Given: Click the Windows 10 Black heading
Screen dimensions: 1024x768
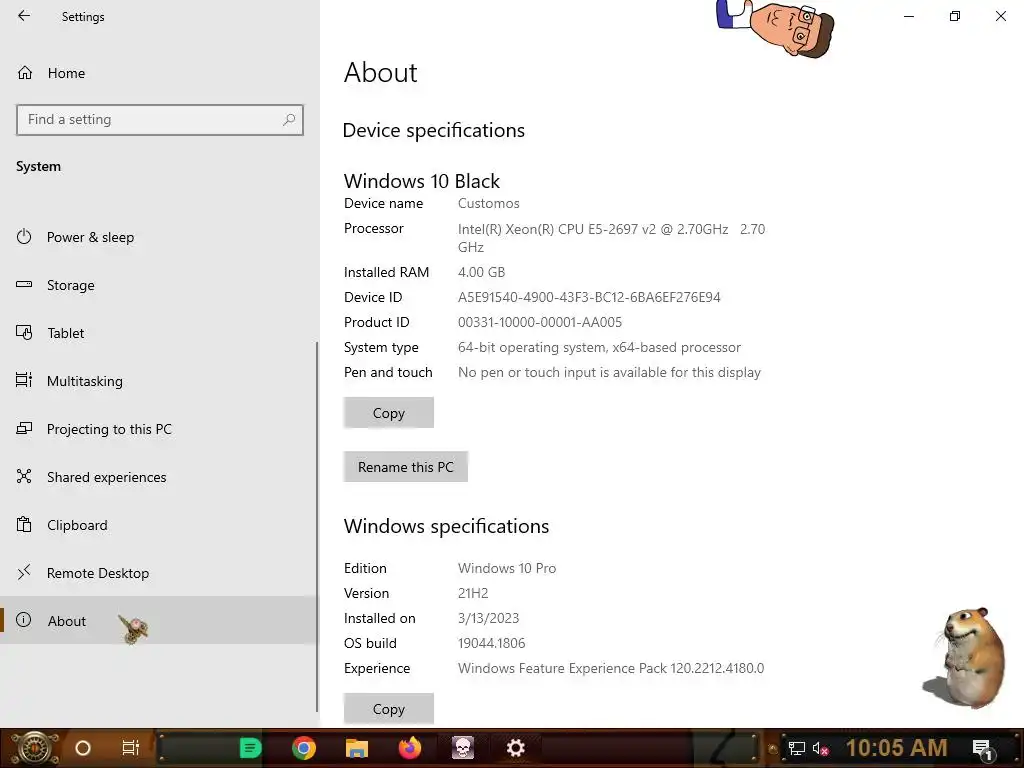Looking at the screenshot, I should [422, 181].
